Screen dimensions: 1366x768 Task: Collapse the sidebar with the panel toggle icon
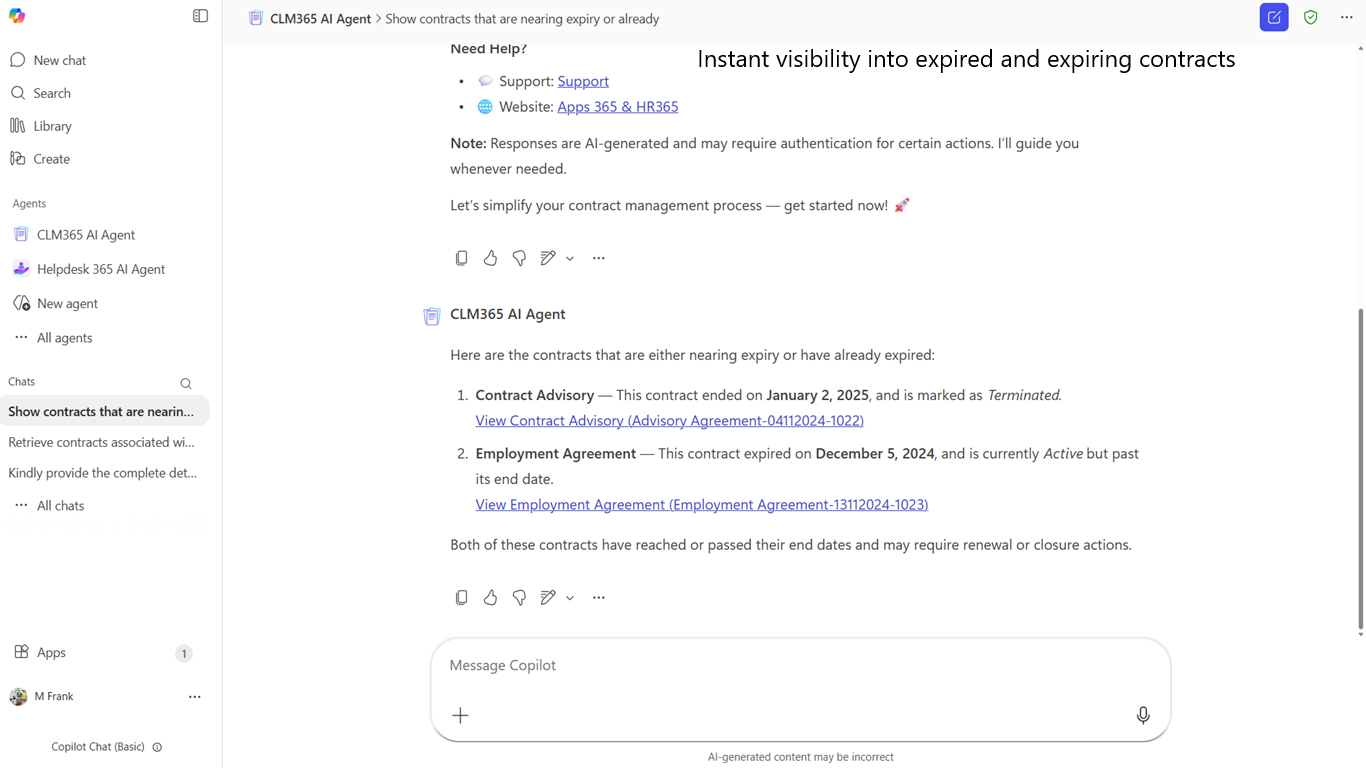[200, 16]
